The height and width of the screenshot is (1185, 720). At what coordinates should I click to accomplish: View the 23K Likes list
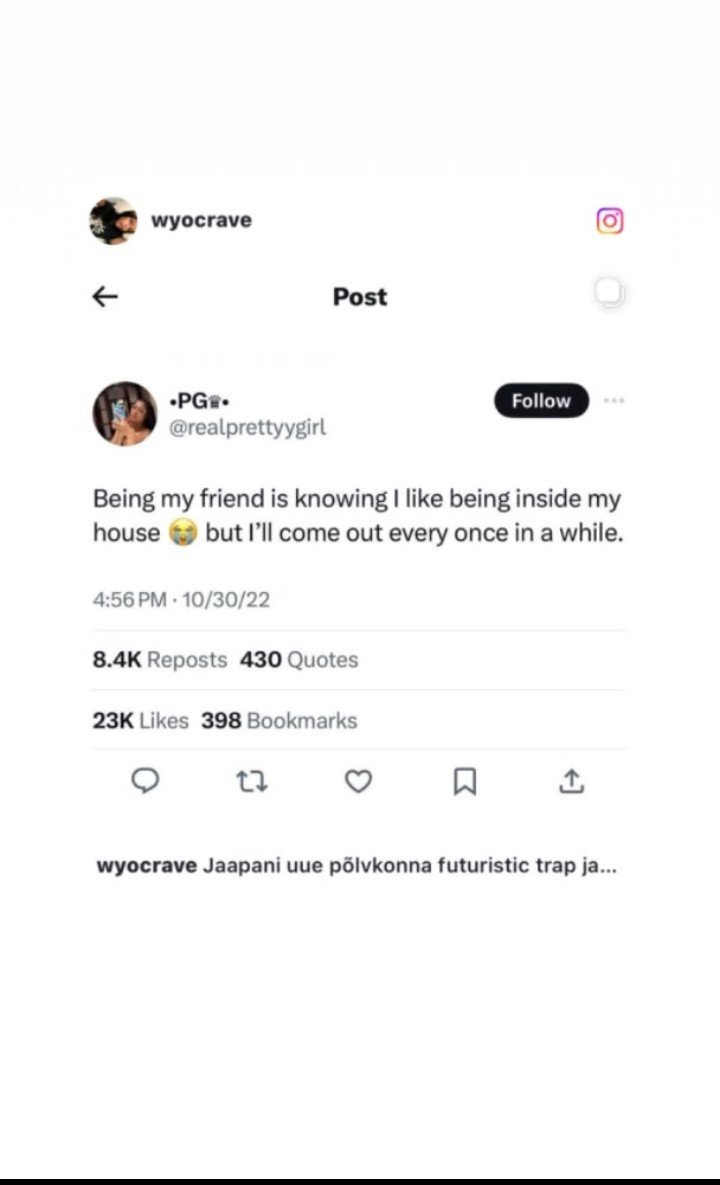coord(141,720)
